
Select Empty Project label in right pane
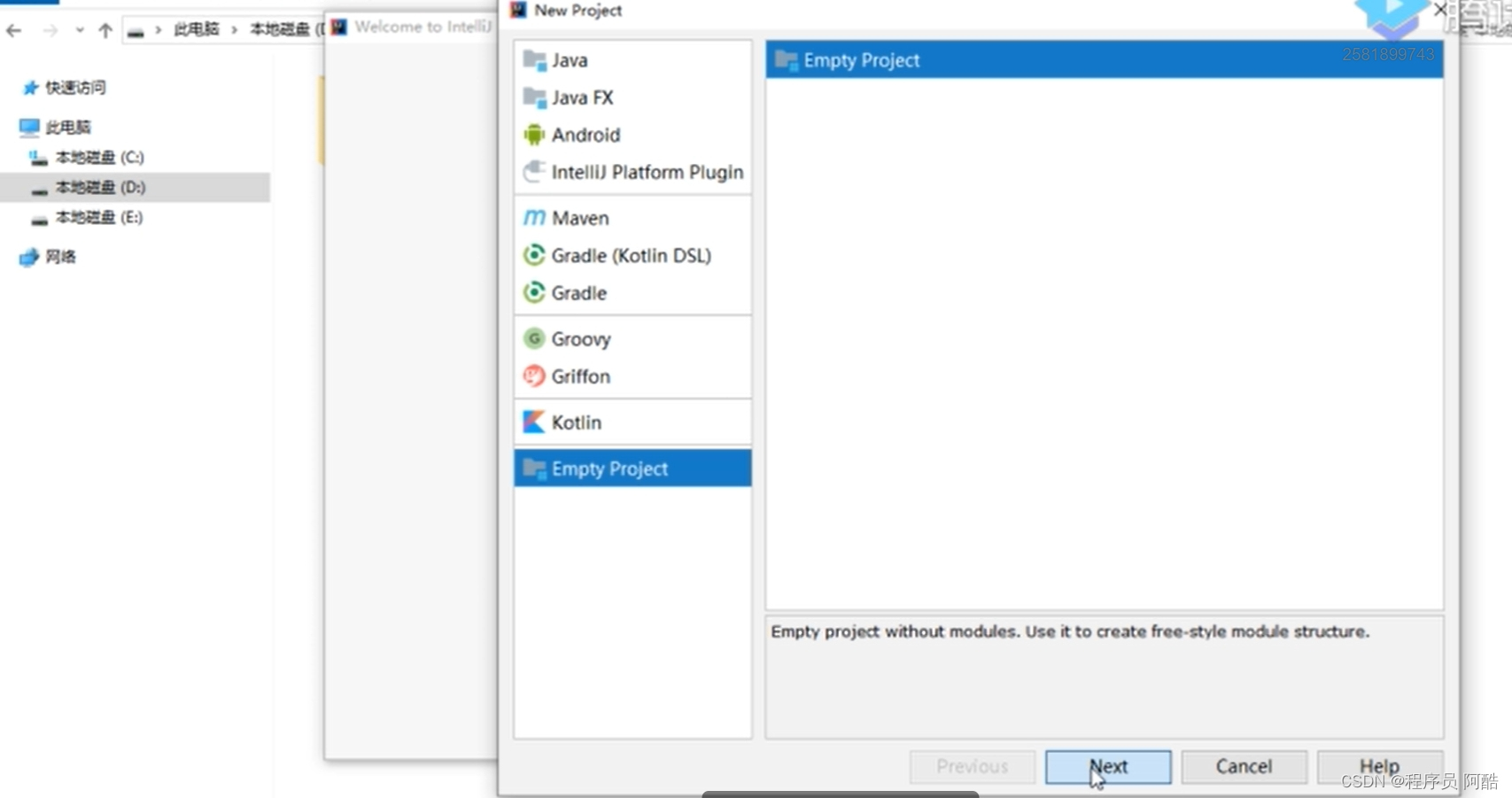(x=862, y=60)
